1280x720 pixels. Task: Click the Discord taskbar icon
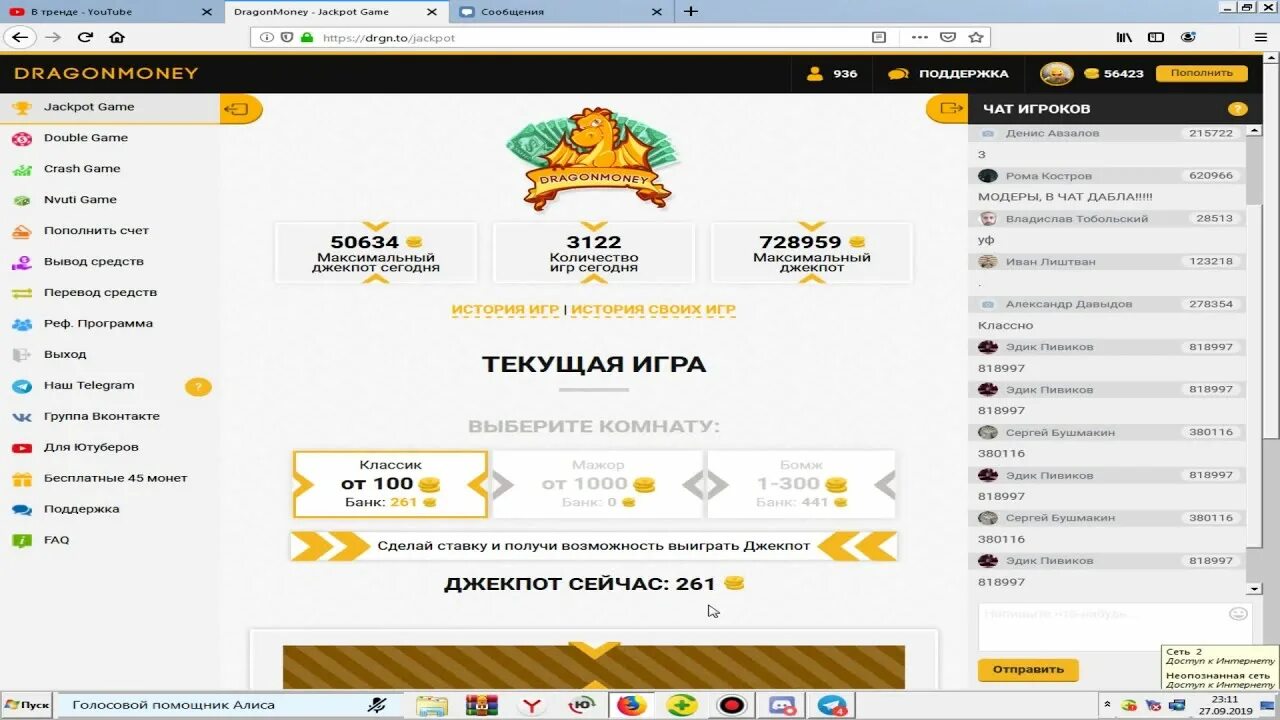pyautogui.click(x=781, y=705)
